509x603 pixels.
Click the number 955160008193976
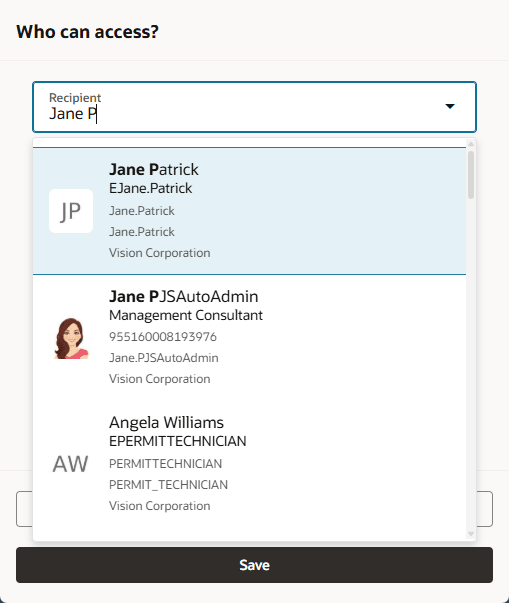pos(163,337)
